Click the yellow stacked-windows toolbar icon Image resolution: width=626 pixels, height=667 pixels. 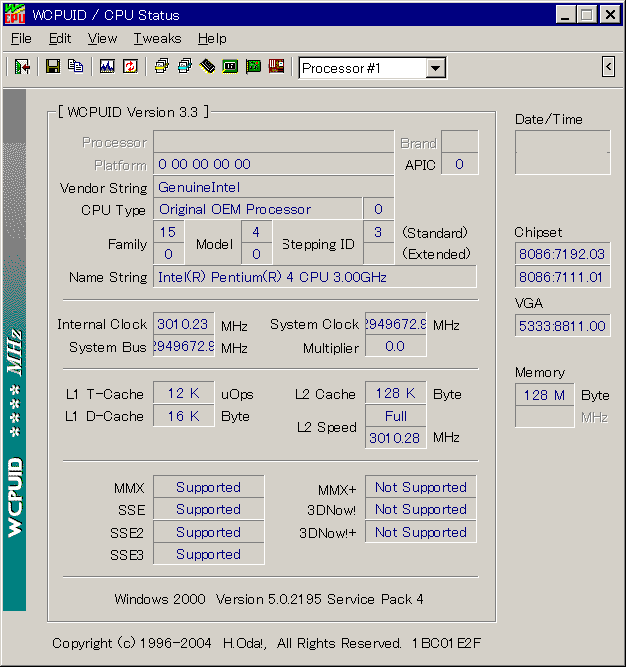click(x=162, y=67)
